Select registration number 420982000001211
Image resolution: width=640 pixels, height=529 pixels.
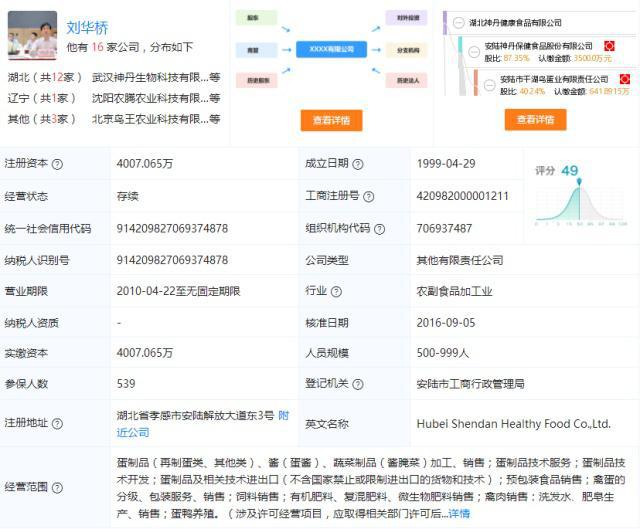(462, 196)
